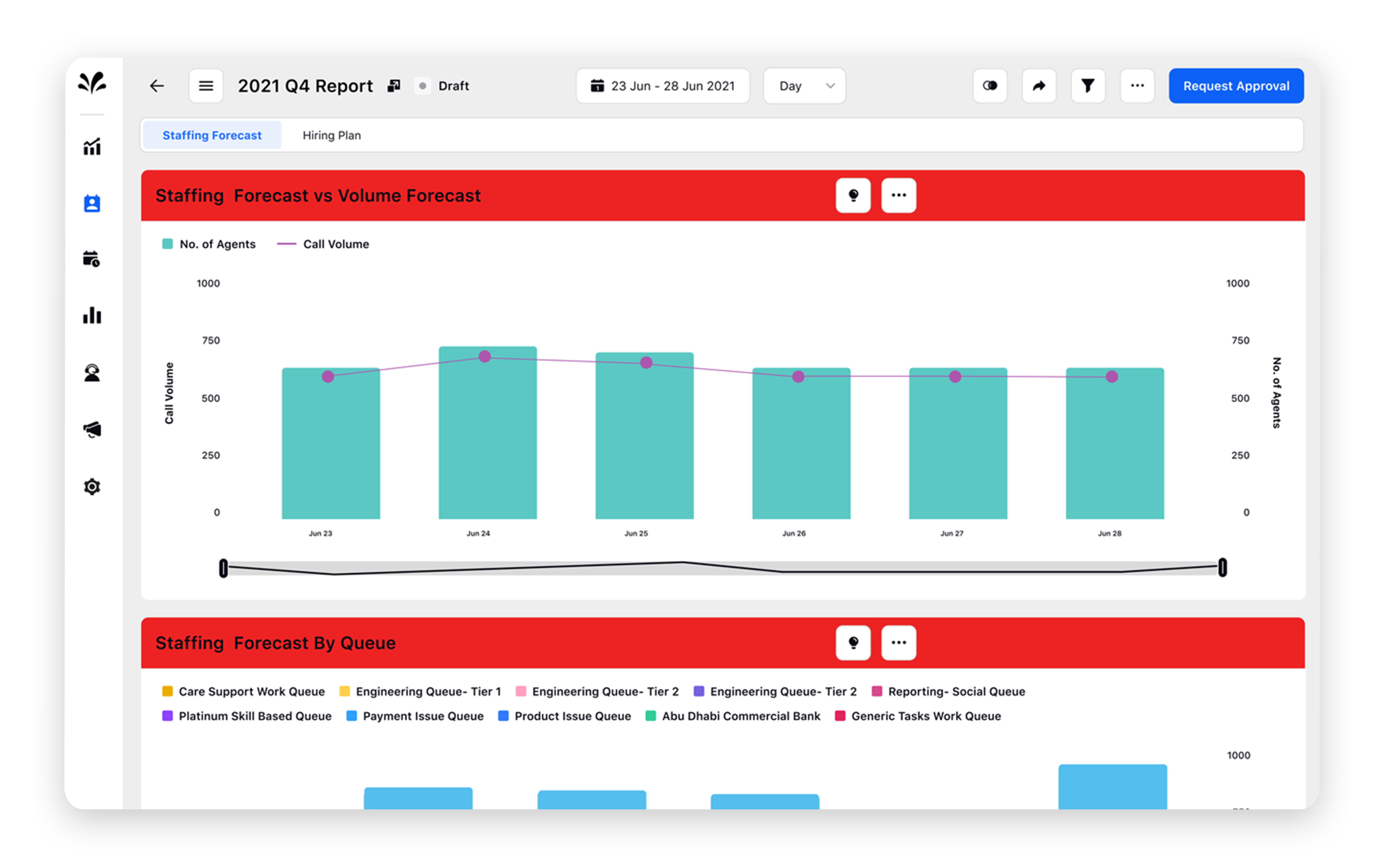
Task: Open the filter icon in the top toolbar
Action: pyautogui.click(x=1088, y=86)
